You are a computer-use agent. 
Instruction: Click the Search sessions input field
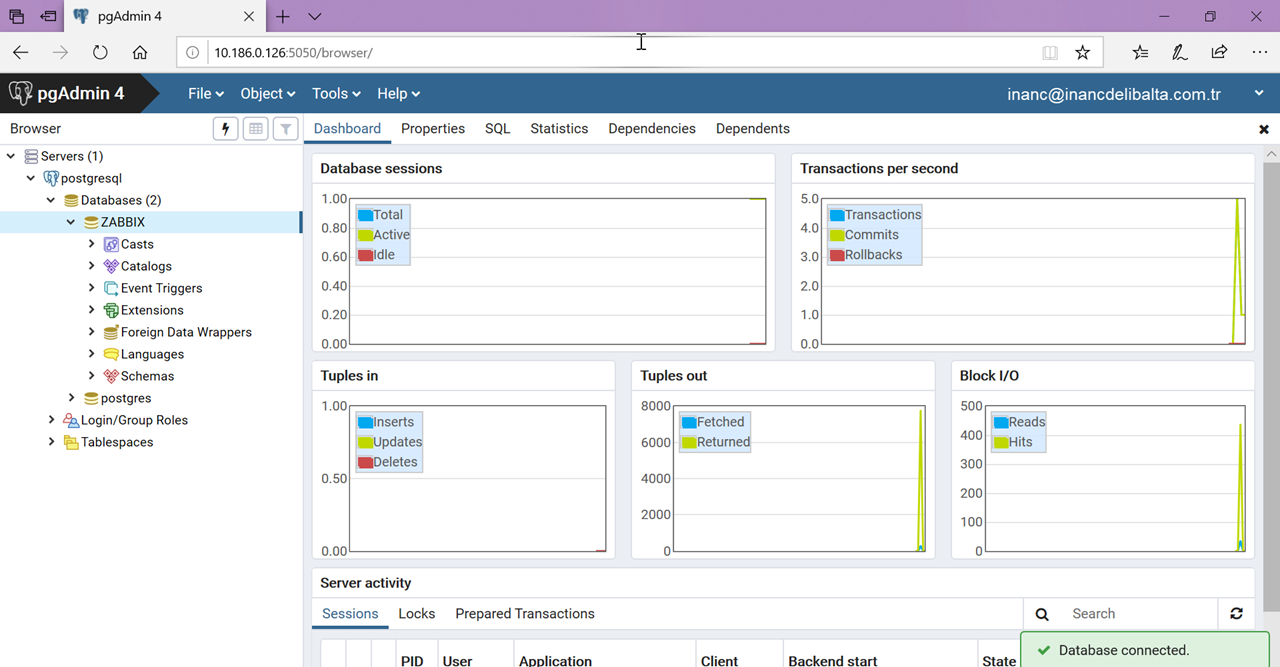[x=1140, y=614]
